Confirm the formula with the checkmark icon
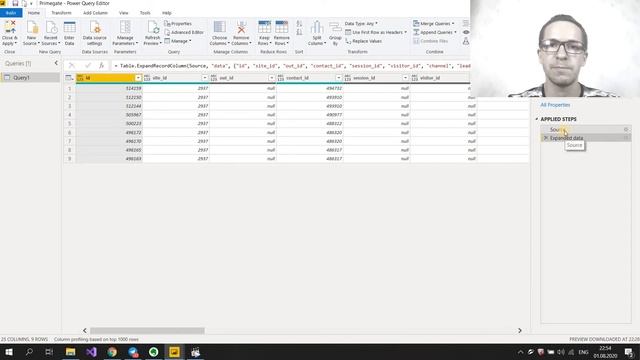The height and width of the screenshot is (360, 640). click(88, 66)
